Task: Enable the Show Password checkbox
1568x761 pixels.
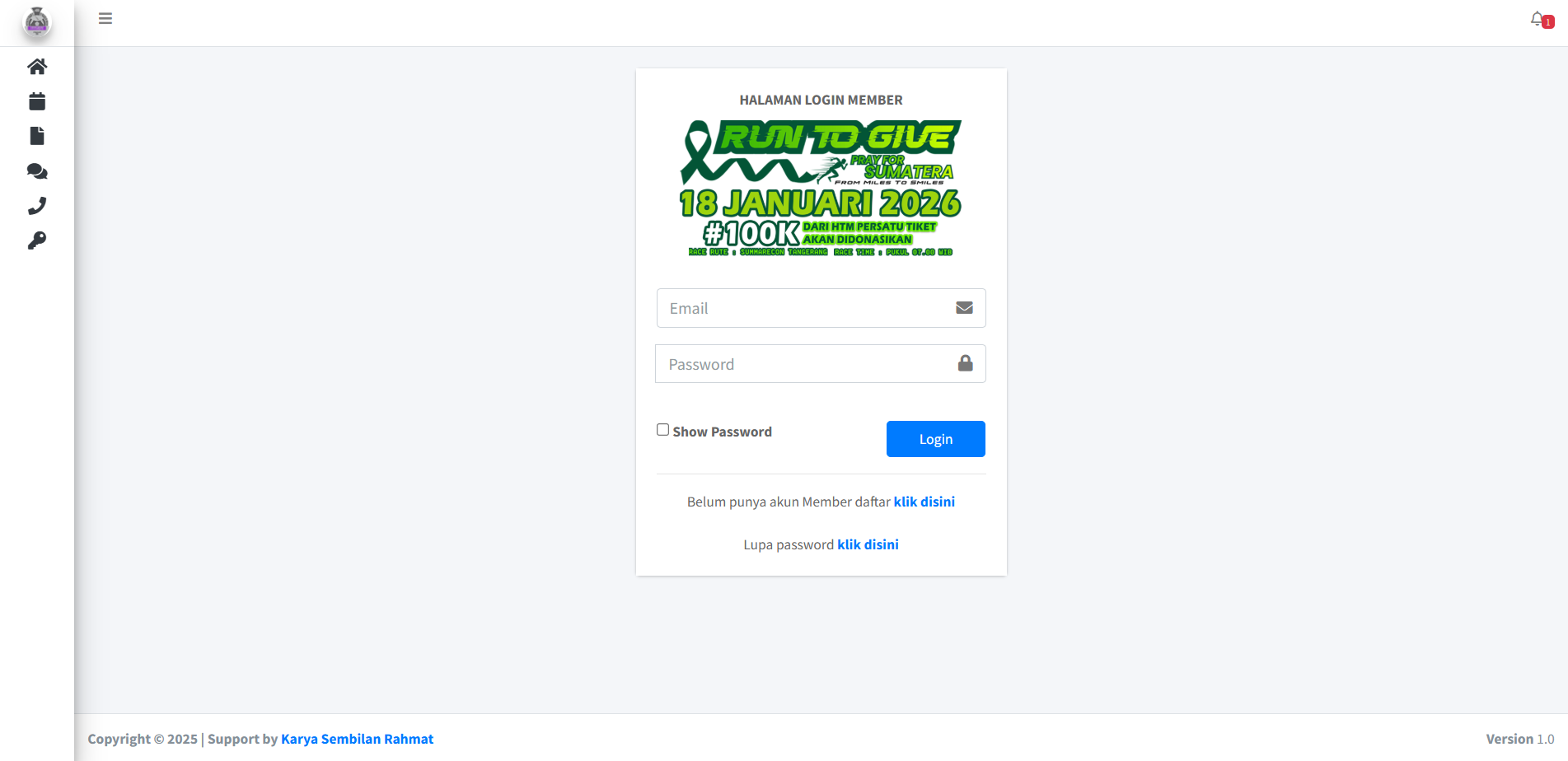Action: 662,430
